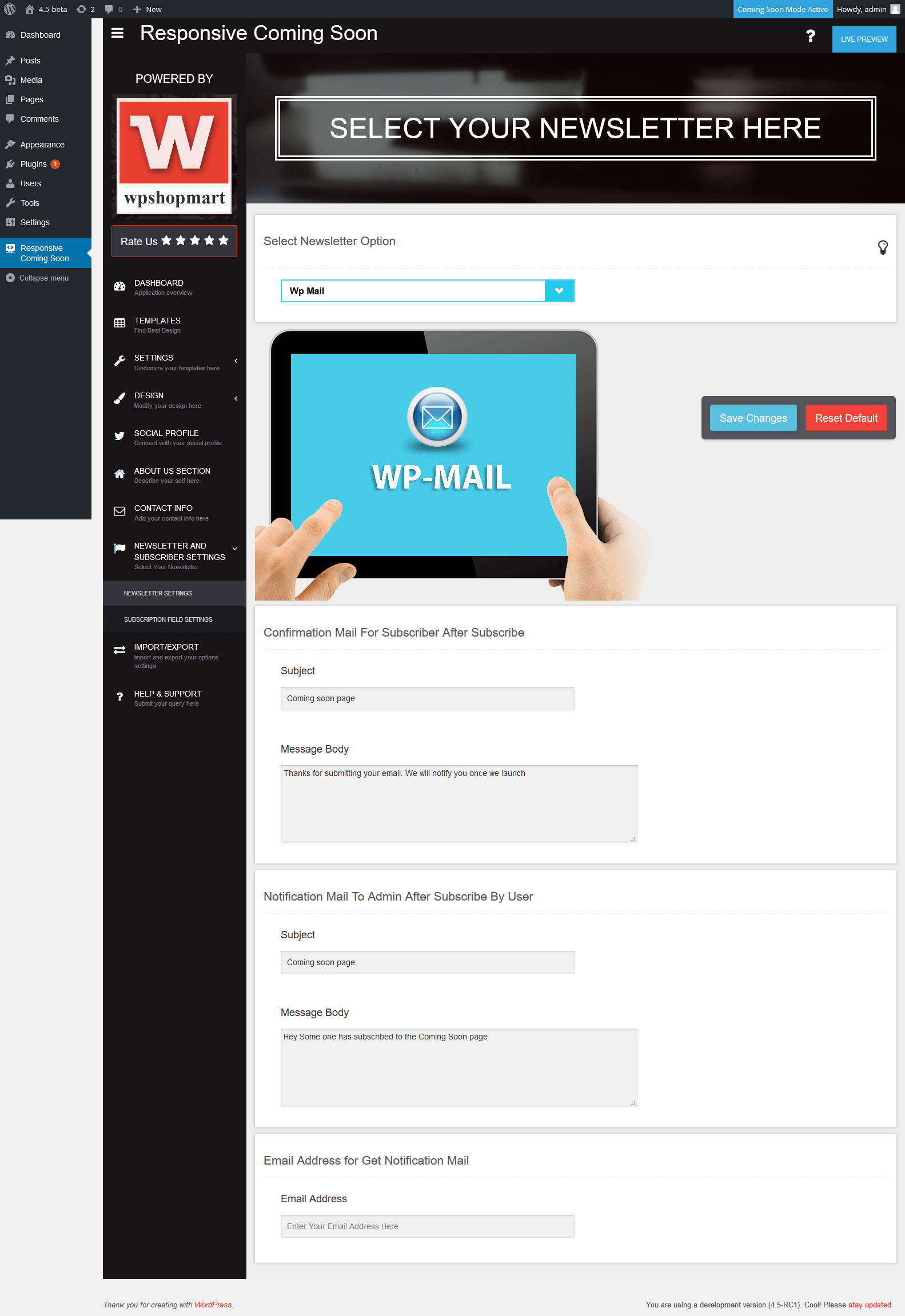Click the Newsletter flag icon
Image resolution: width=905 pixels, height=1316 pixels.
[x=119, y=549]
